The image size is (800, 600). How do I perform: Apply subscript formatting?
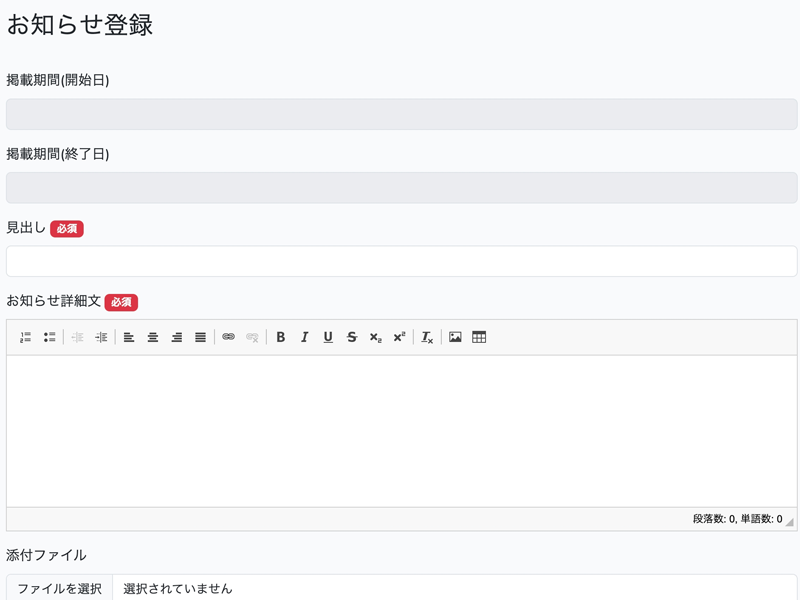coord(375,338)
